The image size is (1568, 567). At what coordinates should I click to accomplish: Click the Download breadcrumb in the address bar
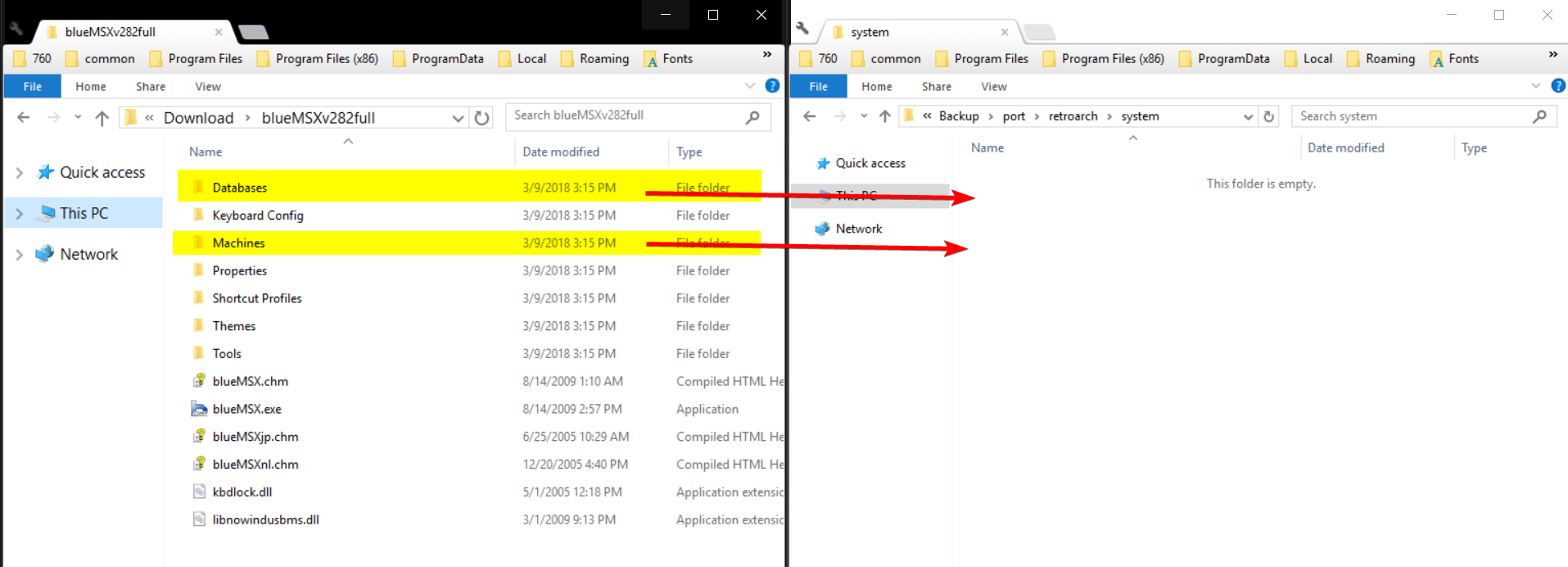click(198, 118)
